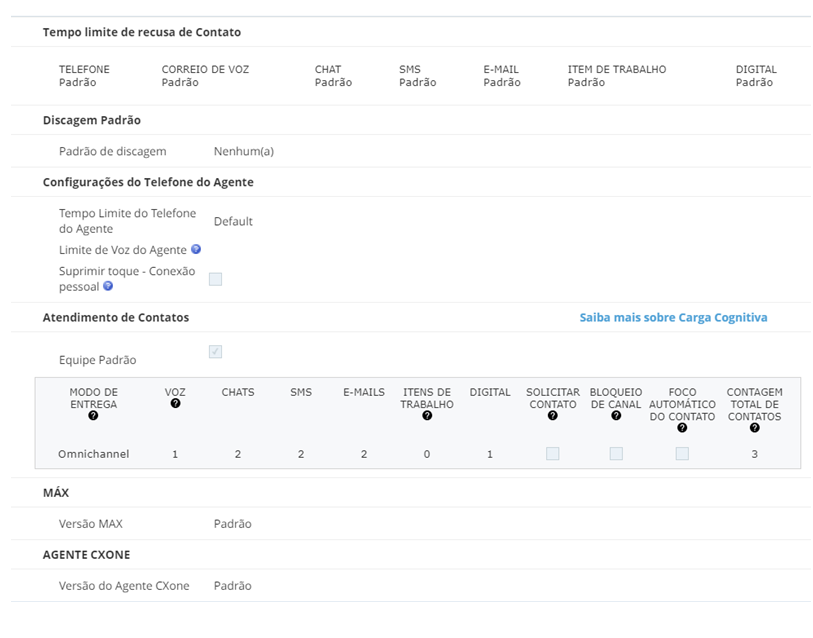Click Foco Automático do Contato help icon
Viewport: 813px width, 638px height.
(682, 427)
